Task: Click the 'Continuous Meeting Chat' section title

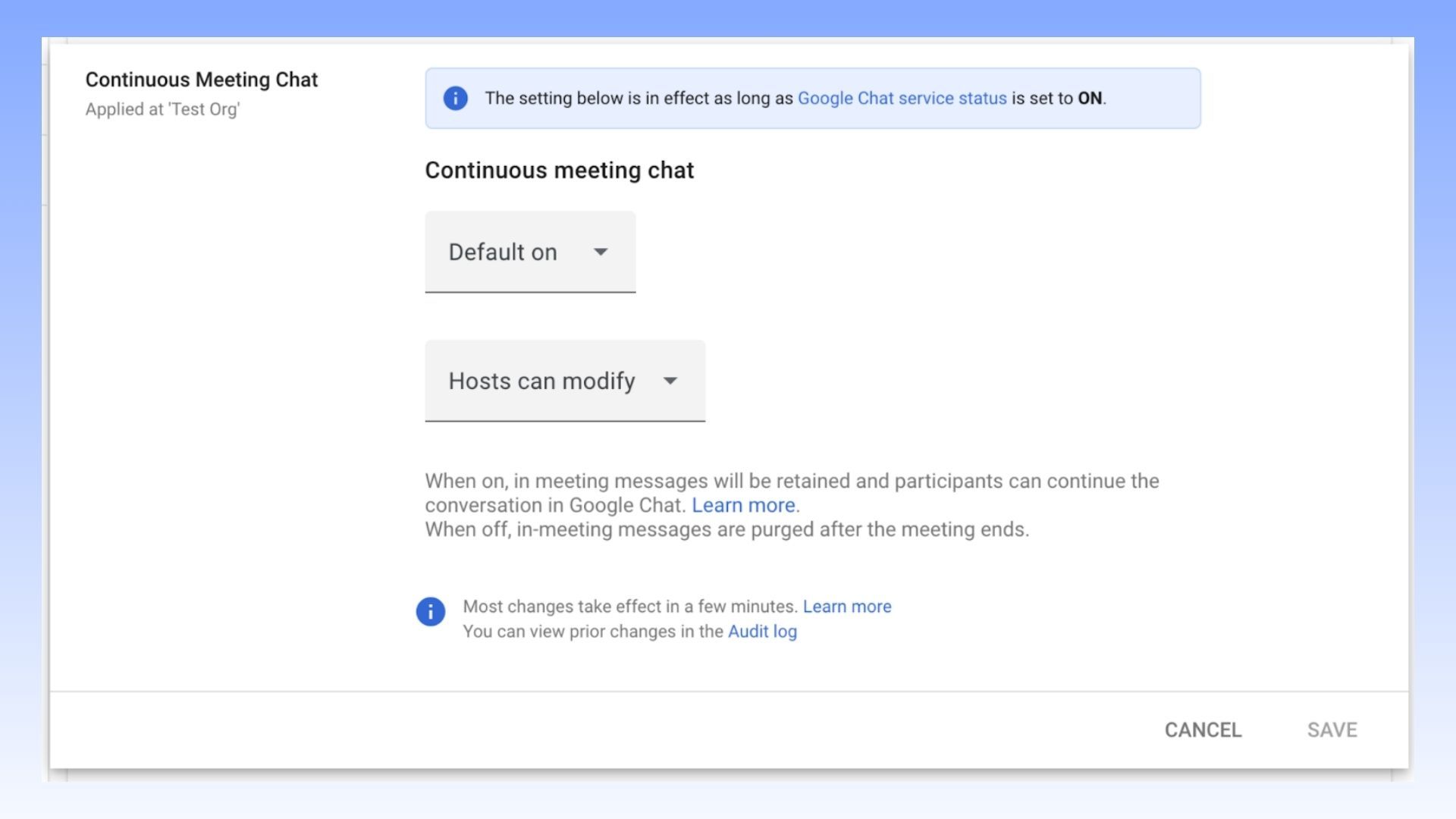Action: point(202,80)
